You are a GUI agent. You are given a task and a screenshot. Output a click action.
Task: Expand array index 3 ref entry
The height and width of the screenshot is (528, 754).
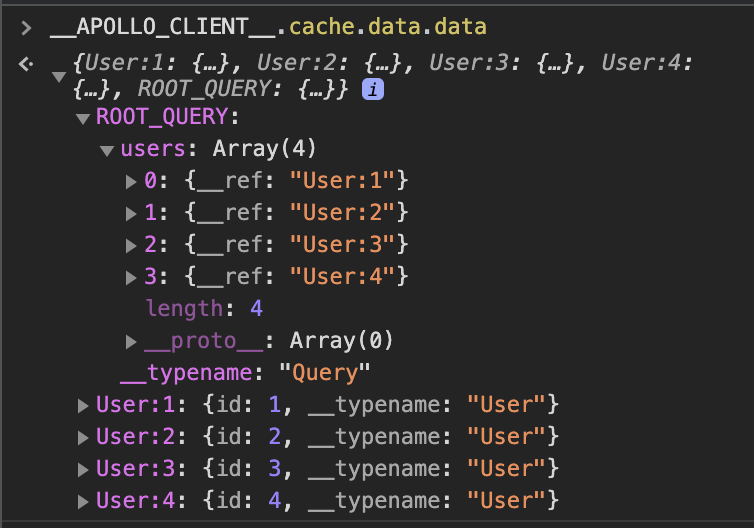[x=131, y=277]
